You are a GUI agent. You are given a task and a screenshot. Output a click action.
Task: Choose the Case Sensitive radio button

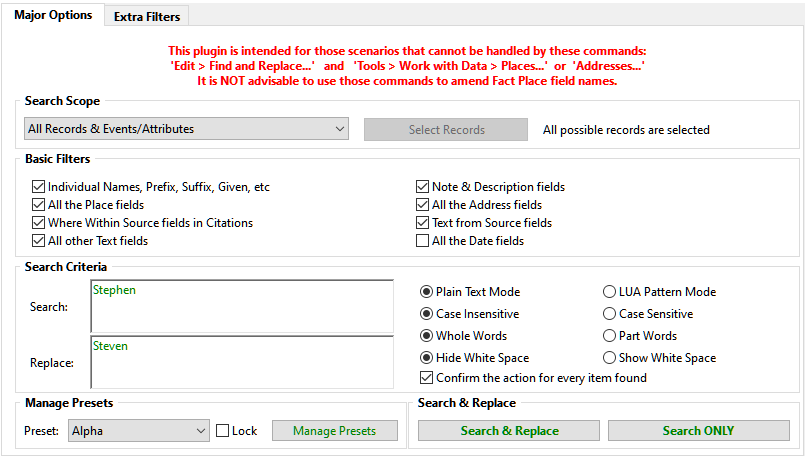(x=610, y=314)
